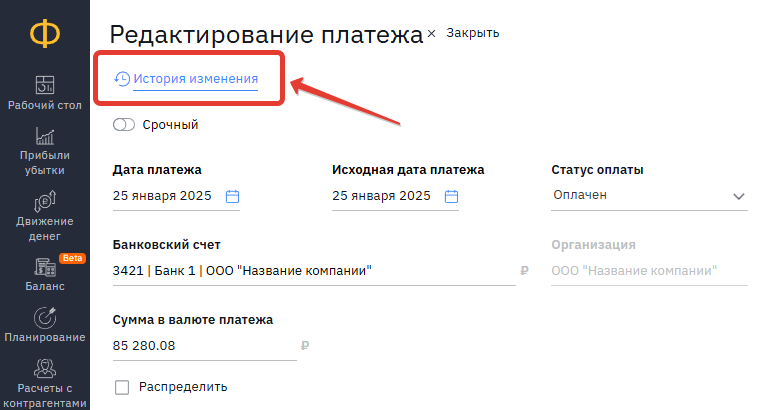
Task: Expand the Статус оплаты dropdown arrow
Action: coord(738,196)
